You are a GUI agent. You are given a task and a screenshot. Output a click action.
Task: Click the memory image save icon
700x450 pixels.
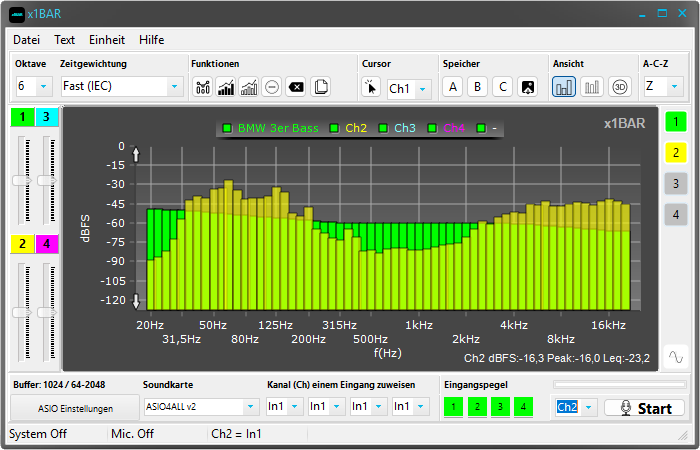coord(528,87)
